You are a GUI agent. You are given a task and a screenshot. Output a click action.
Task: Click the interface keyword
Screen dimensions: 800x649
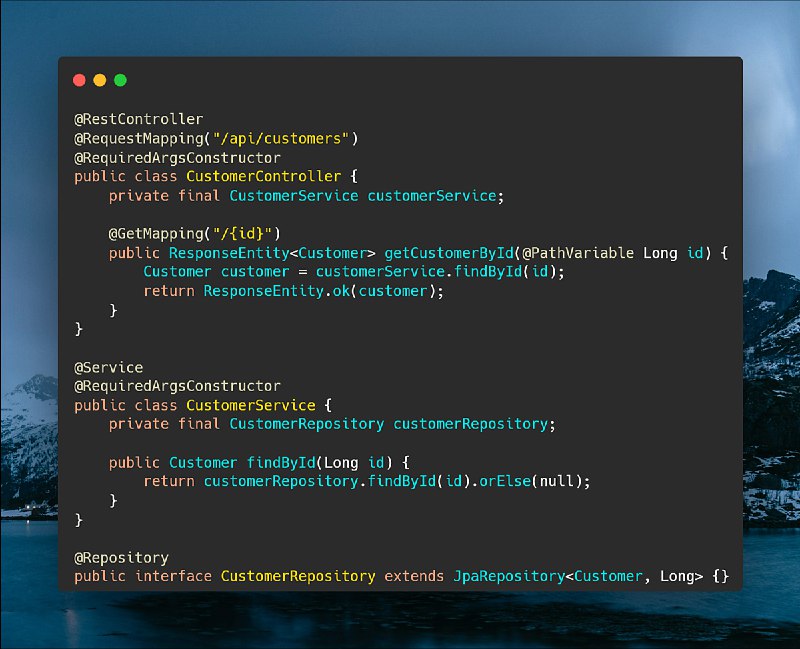(x=173, y=577)
